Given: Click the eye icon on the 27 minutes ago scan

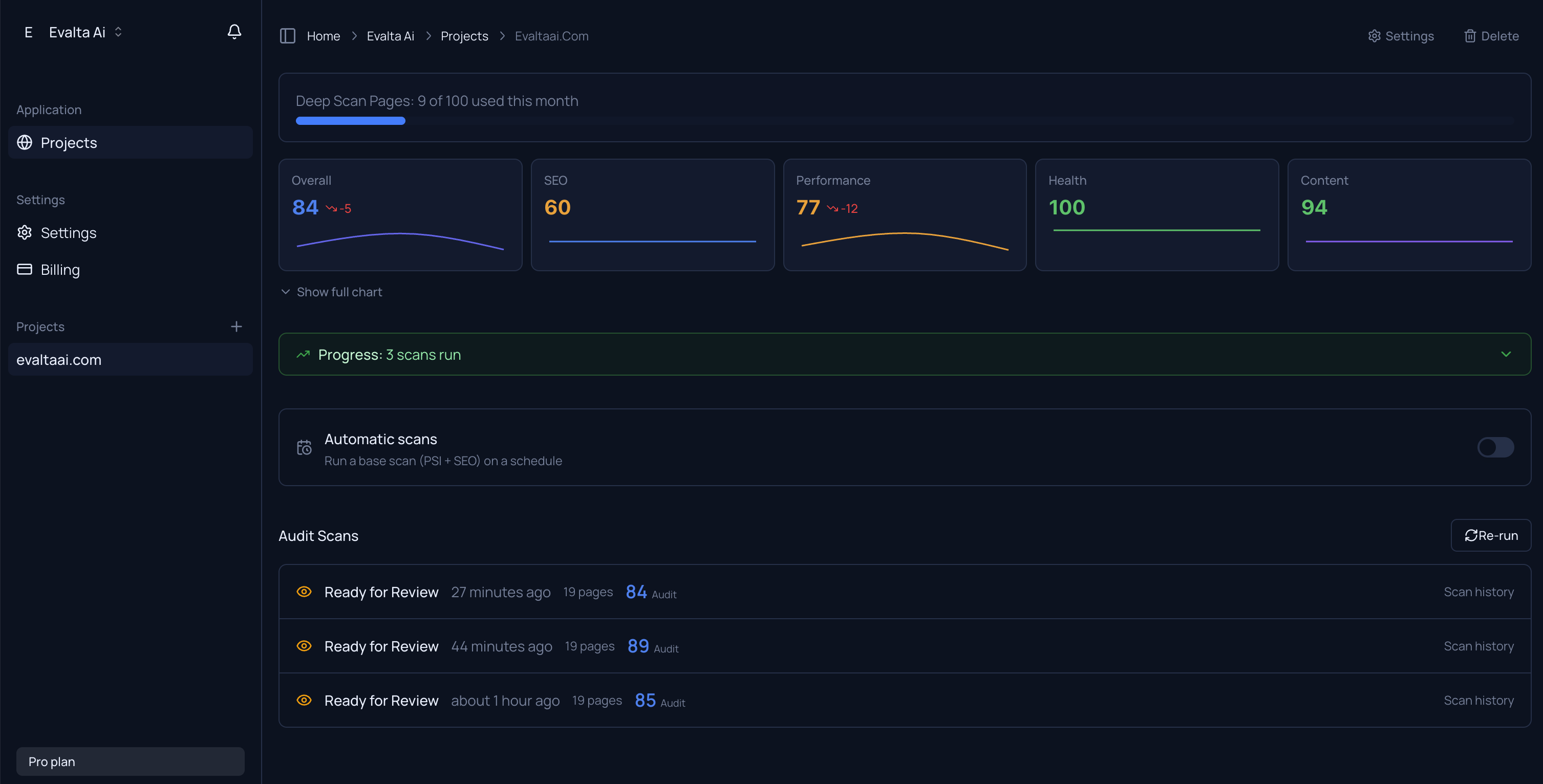Looking at the screenshot, I should pyautogui.click(x=304, y=592).
